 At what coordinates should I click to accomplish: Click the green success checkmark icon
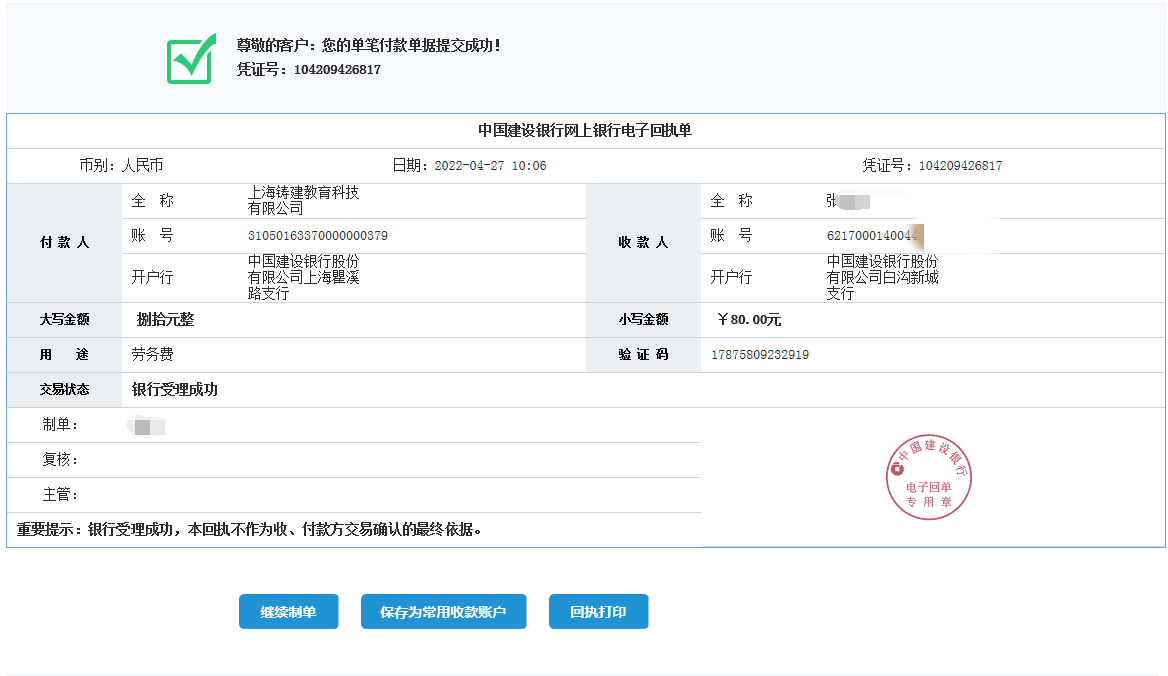click(191, 58)
